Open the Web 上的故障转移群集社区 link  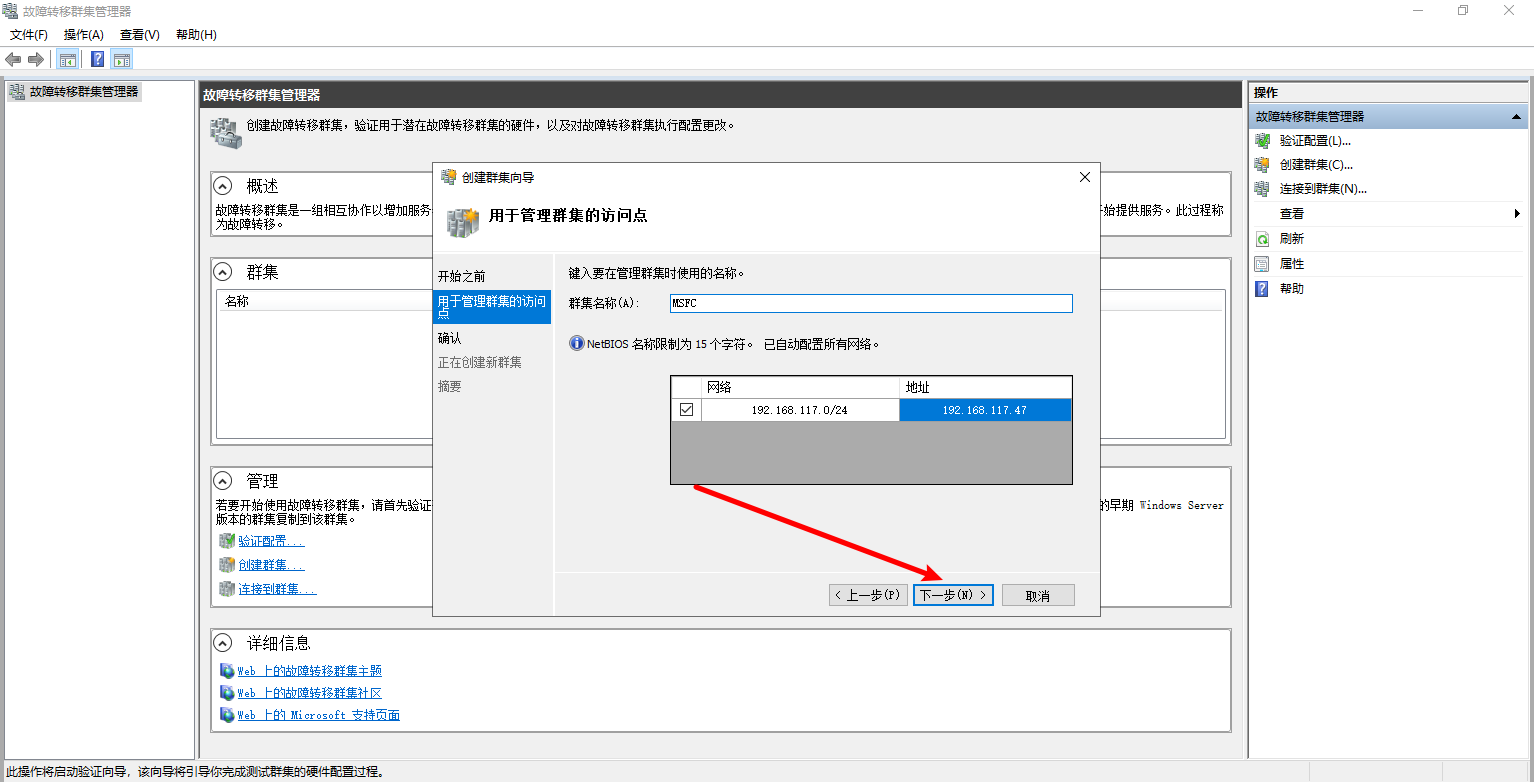[309, 693]
